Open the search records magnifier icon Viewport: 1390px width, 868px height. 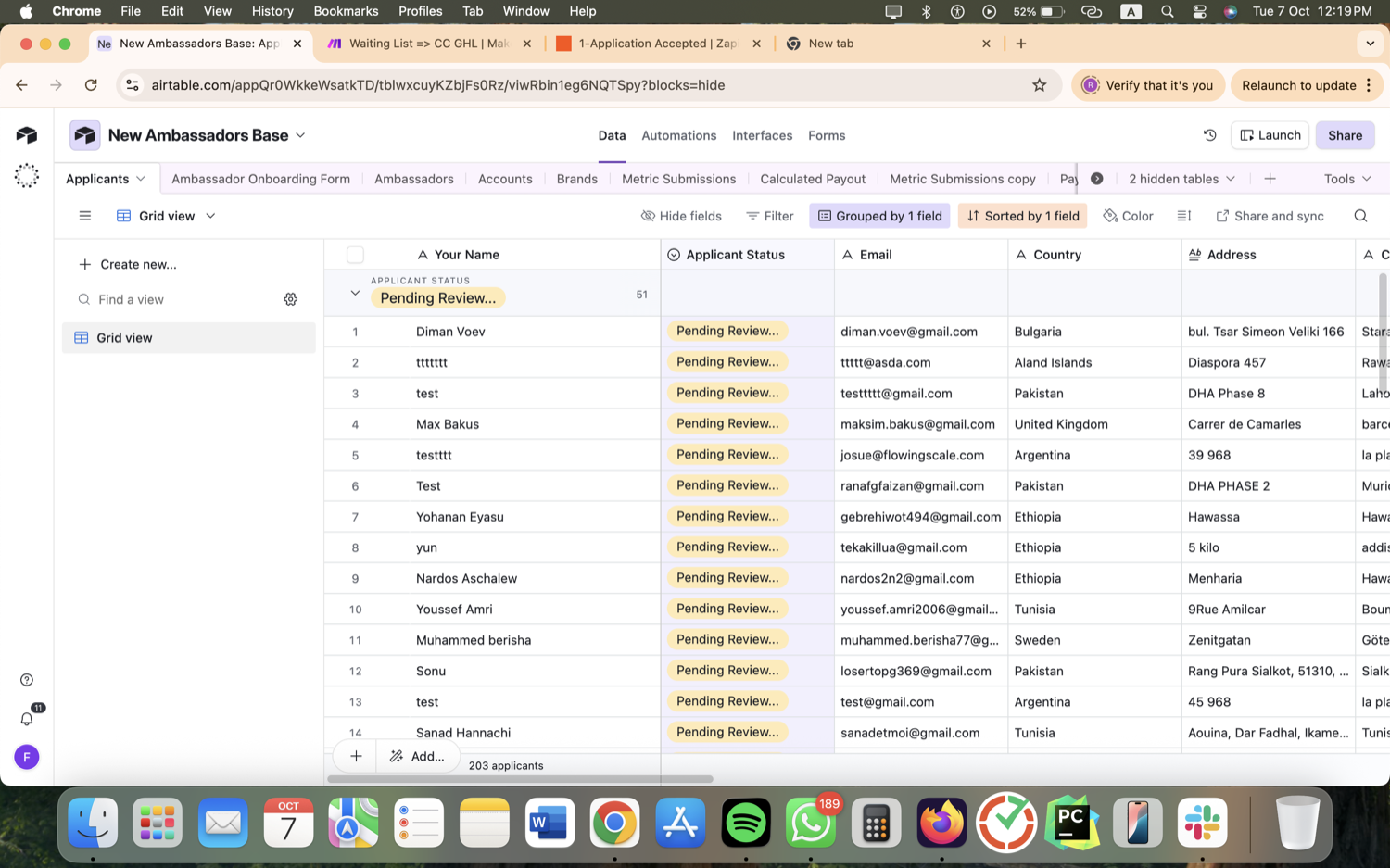(x=1360, y=216)
